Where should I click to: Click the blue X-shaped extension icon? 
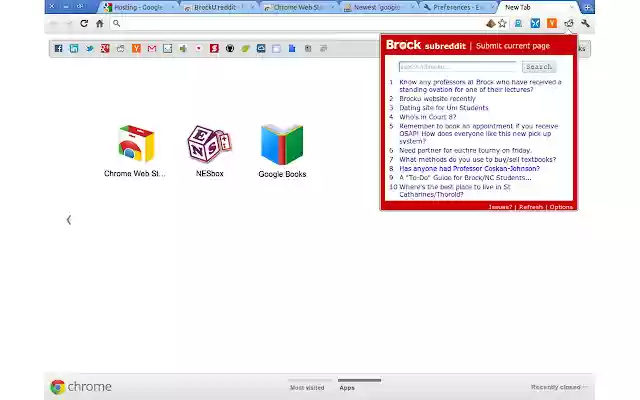click(535, 23)
